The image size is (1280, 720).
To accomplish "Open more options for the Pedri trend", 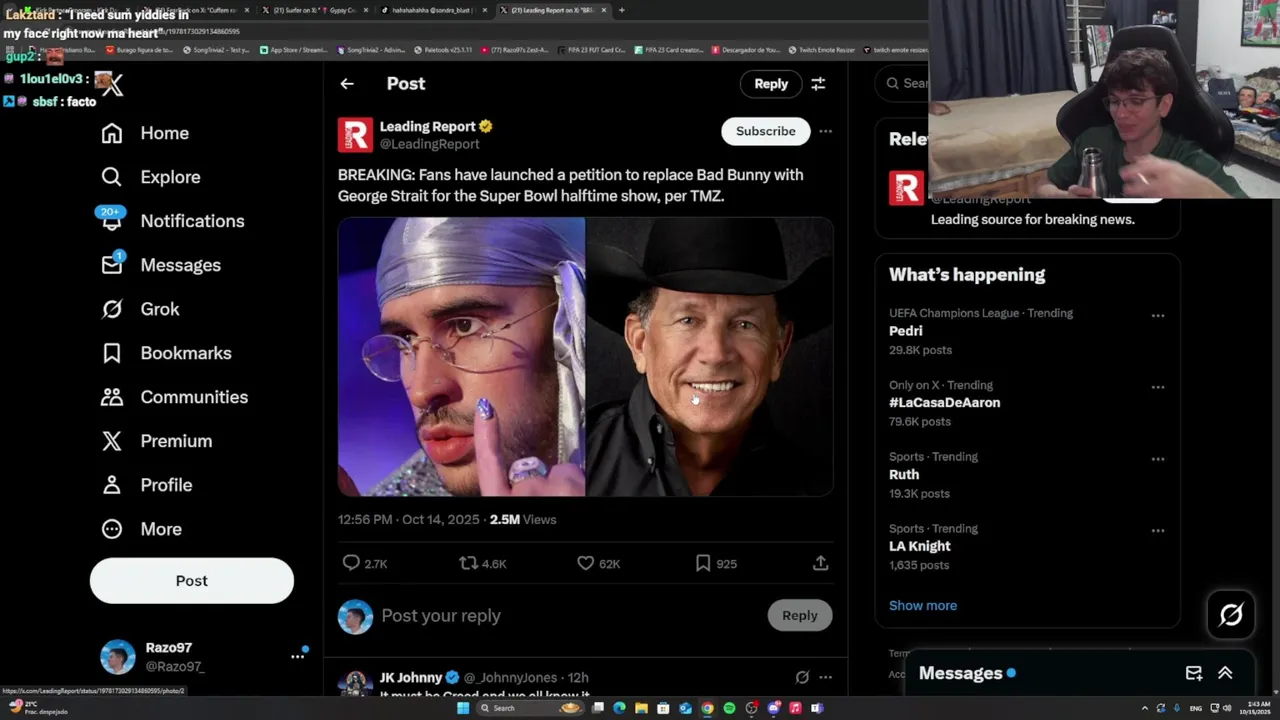I will pyautogui.click(x=1157, y=315).
